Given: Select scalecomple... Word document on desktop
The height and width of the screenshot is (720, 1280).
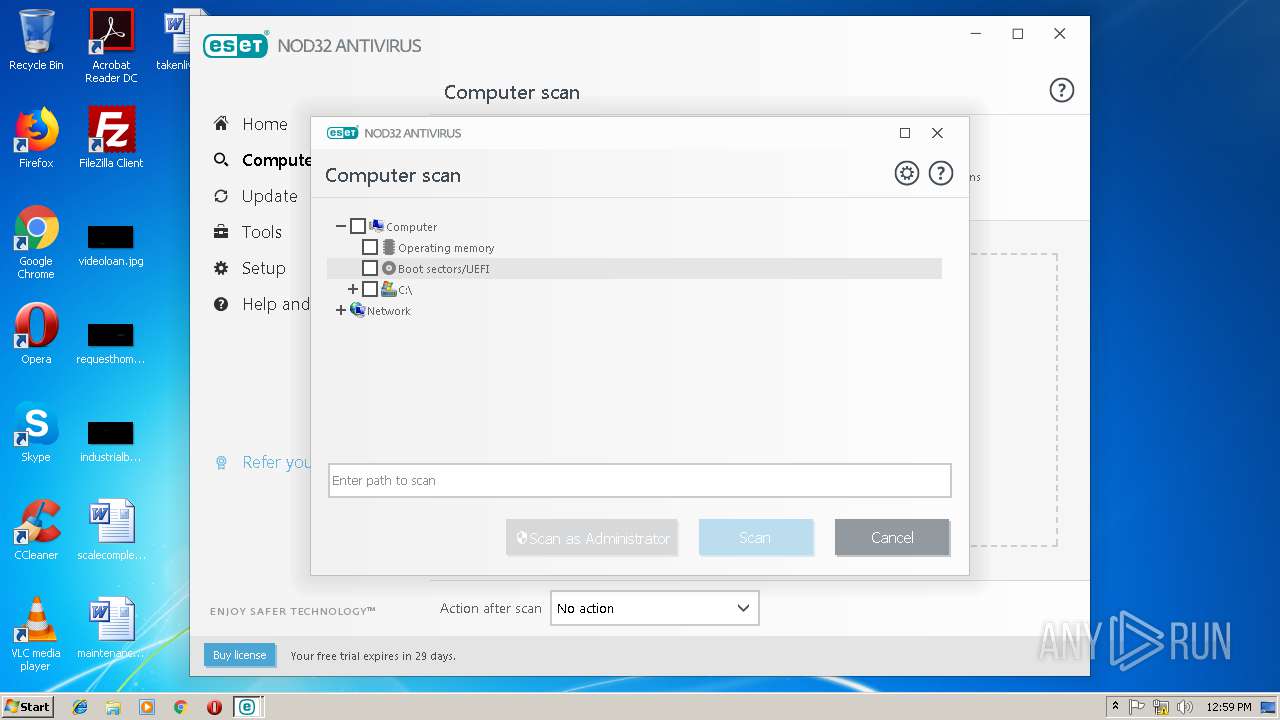Looking at the screenshot, I should (x=111, y=529).
